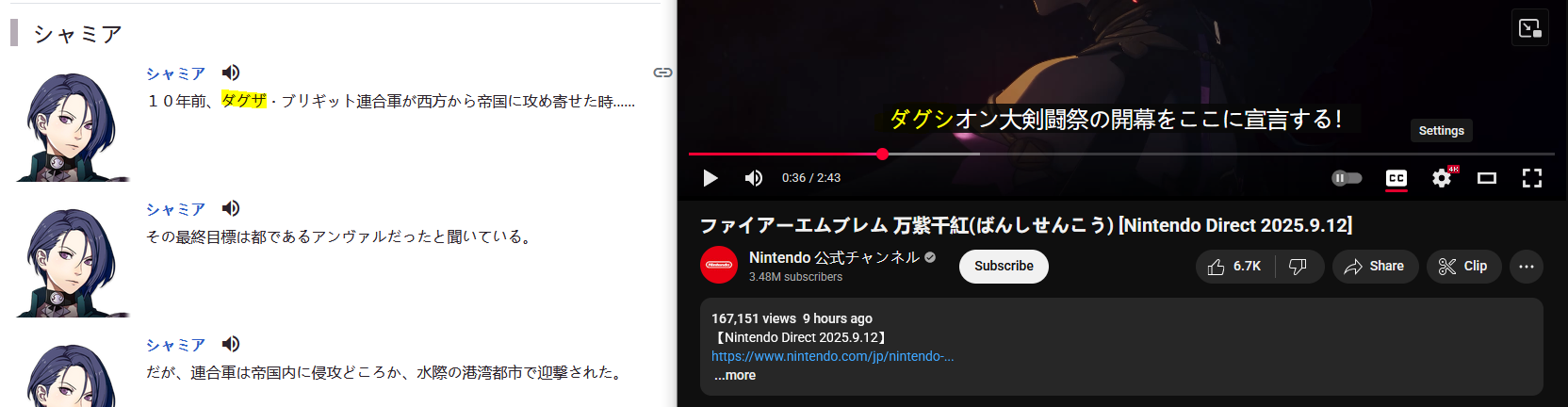1568x407 pixels.
Task: Open video Settings gear
Action: click(1442, 178)
